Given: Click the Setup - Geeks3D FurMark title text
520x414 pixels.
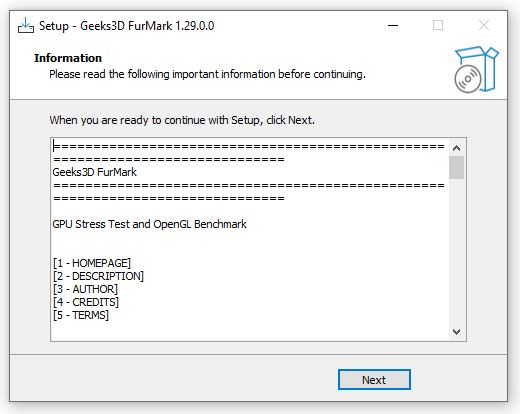Looking at the screenshot, I should (x=127, y=26).
